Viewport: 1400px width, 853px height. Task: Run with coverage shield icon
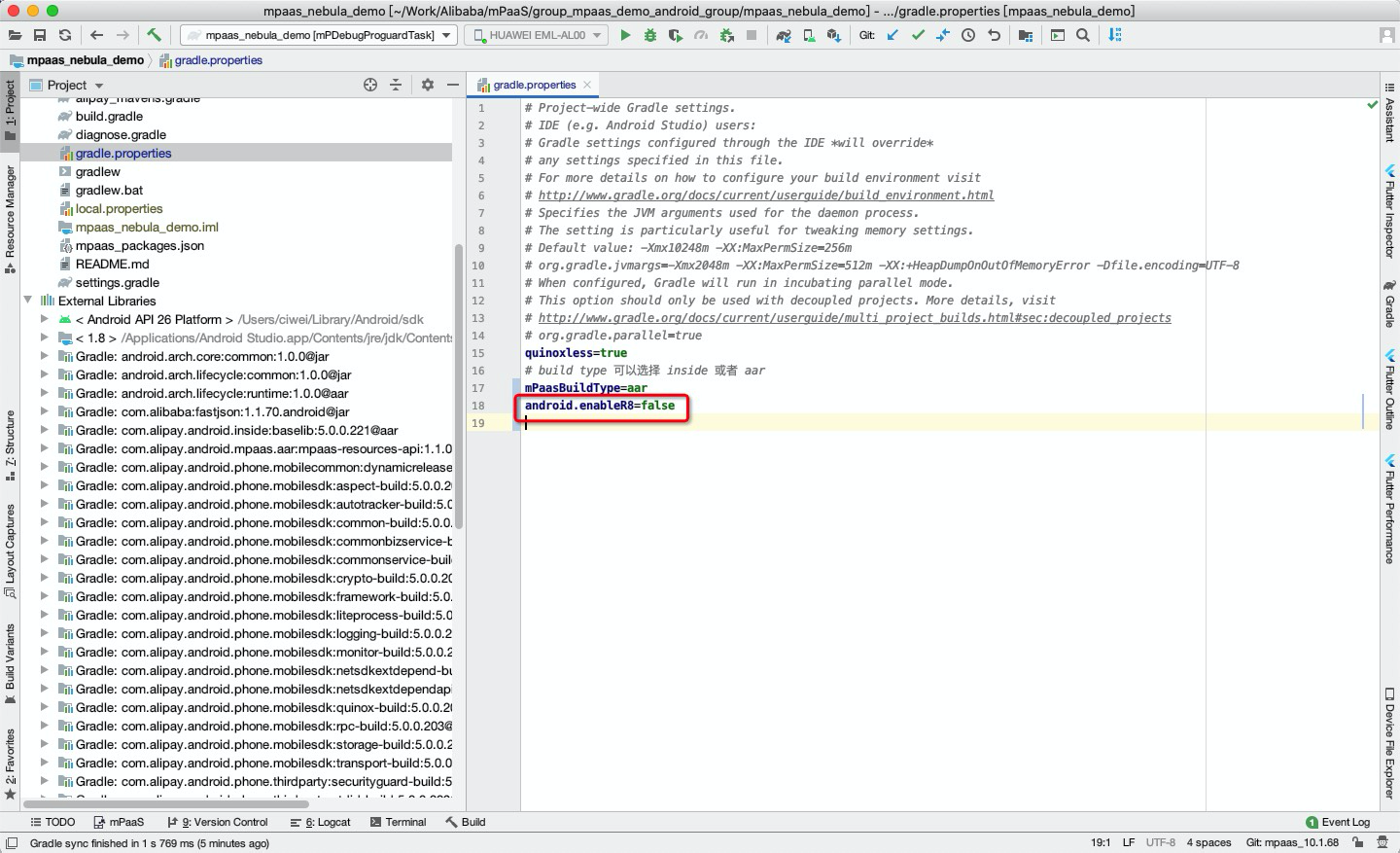[x=676, y=35]
